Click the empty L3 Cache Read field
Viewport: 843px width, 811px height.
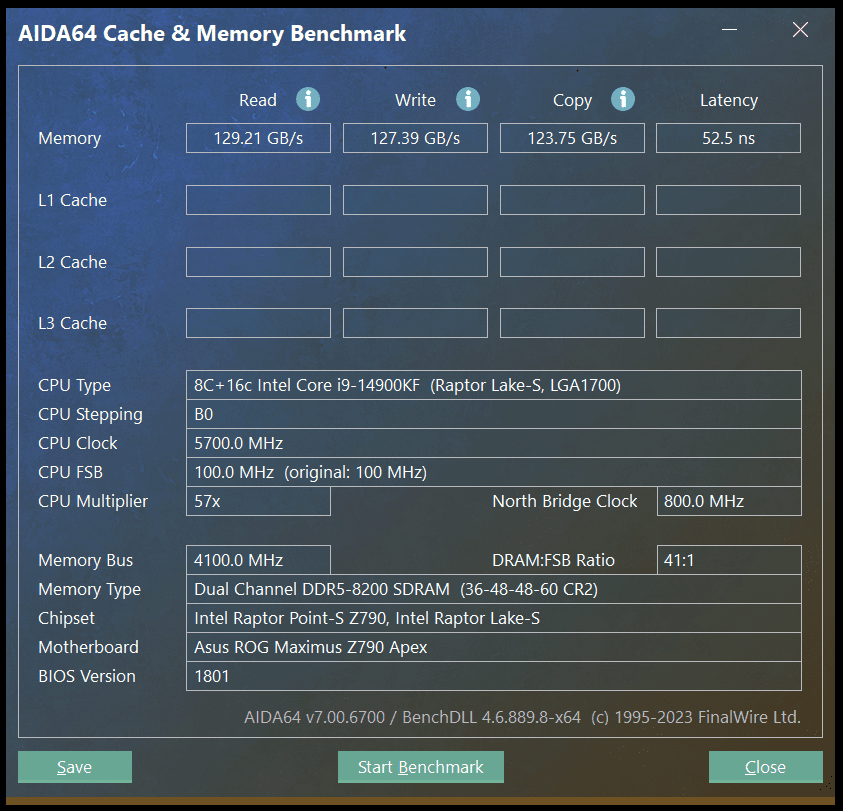coord(258,323)
